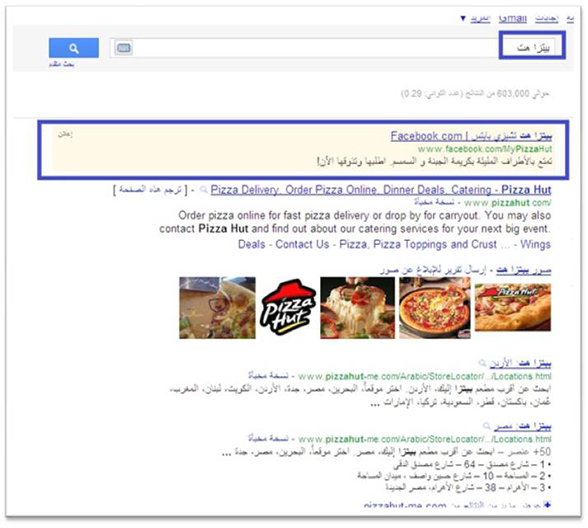
Task: Open the Facebook.com Pizza Hut ad title
Action: [x=471, y=136]
